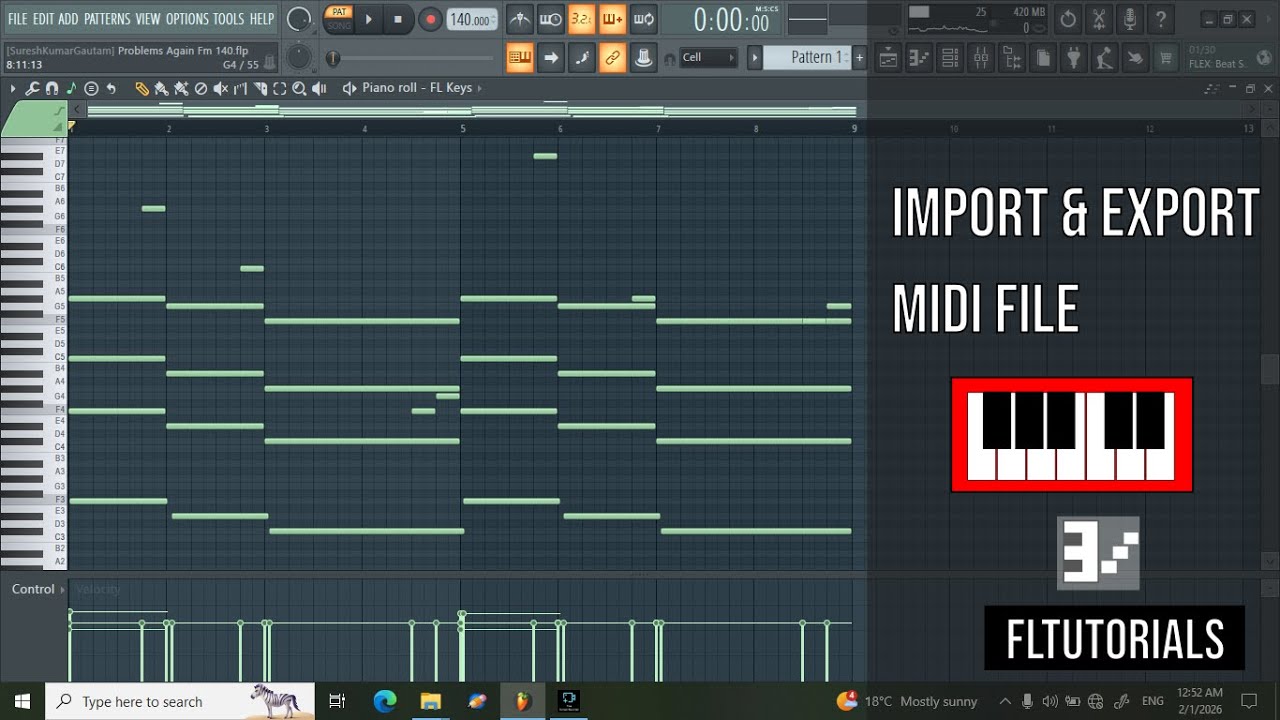The height and width of the screenshot is (720, 1280).
Task: Select the Playback speaker tool
Action: [319, 88]
